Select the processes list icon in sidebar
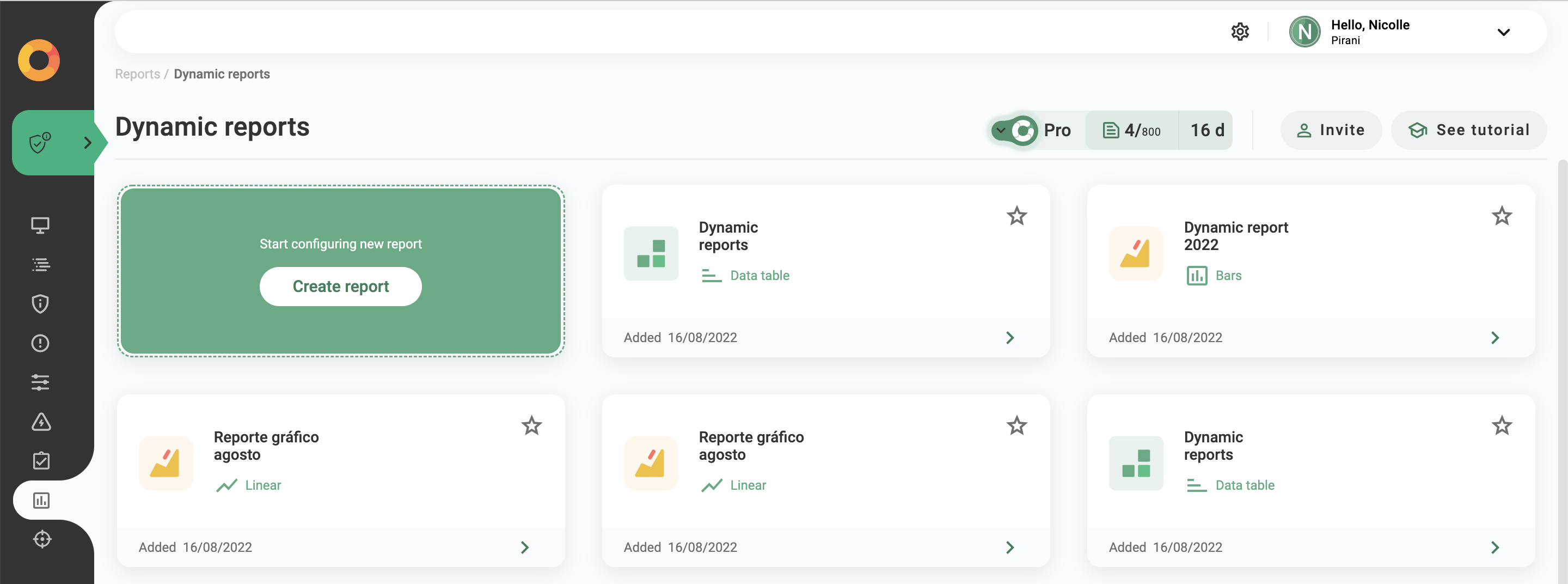1568x584 pixels. (40, 264)
